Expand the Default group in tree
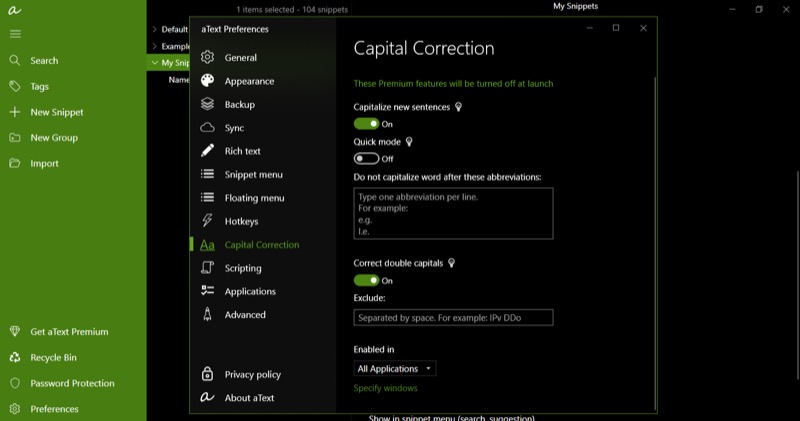 (154, 29)
